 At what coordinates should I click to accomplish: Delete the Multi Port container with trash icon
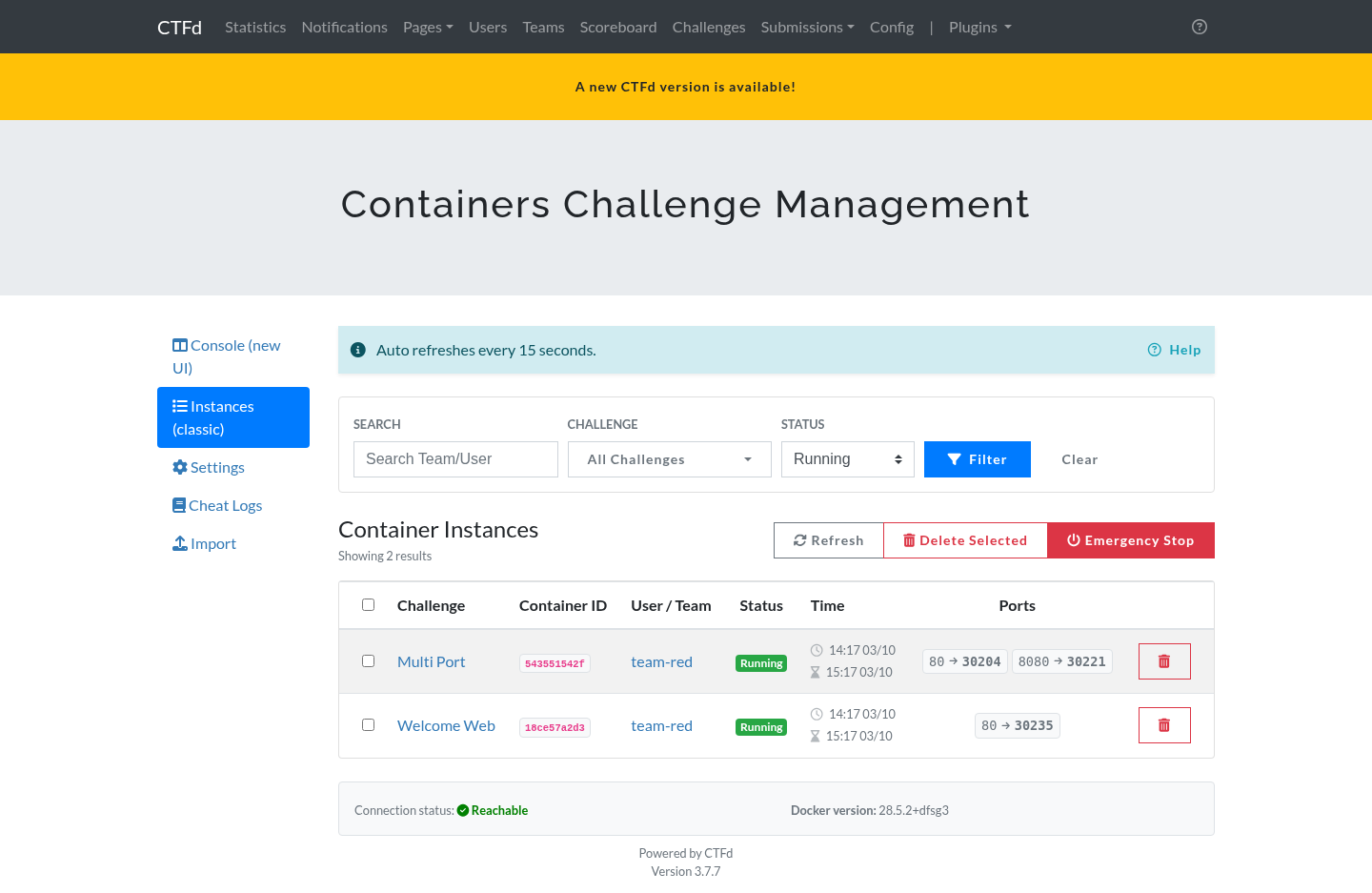tap(1164, 661)
